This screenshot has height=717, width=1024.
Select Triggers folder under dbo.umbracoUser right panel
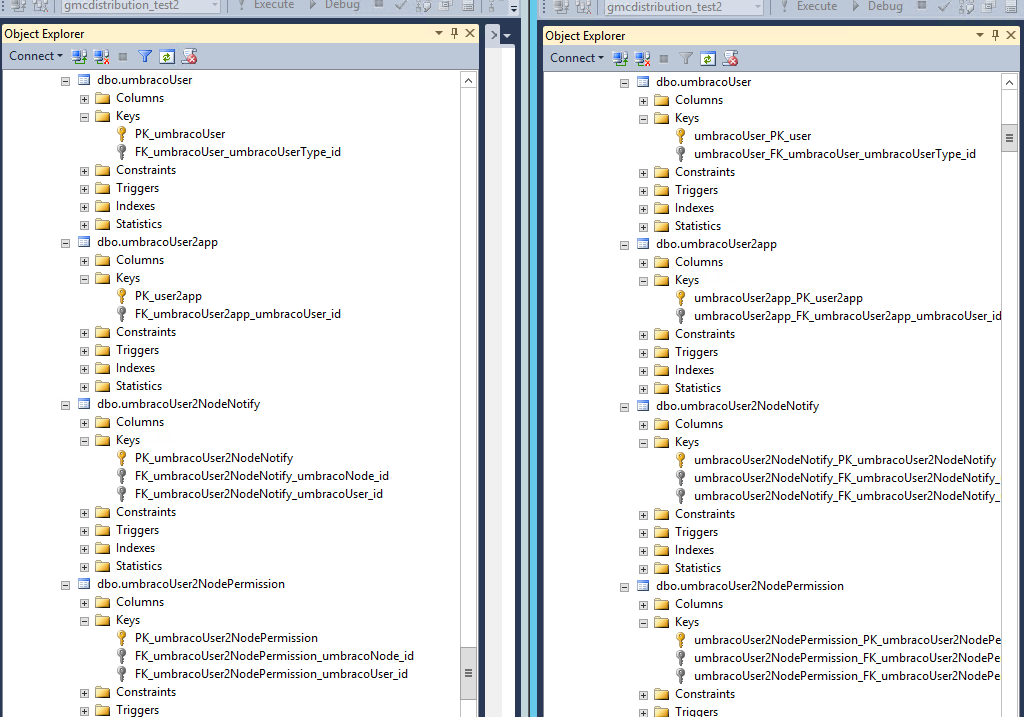[x=696, y=190]
